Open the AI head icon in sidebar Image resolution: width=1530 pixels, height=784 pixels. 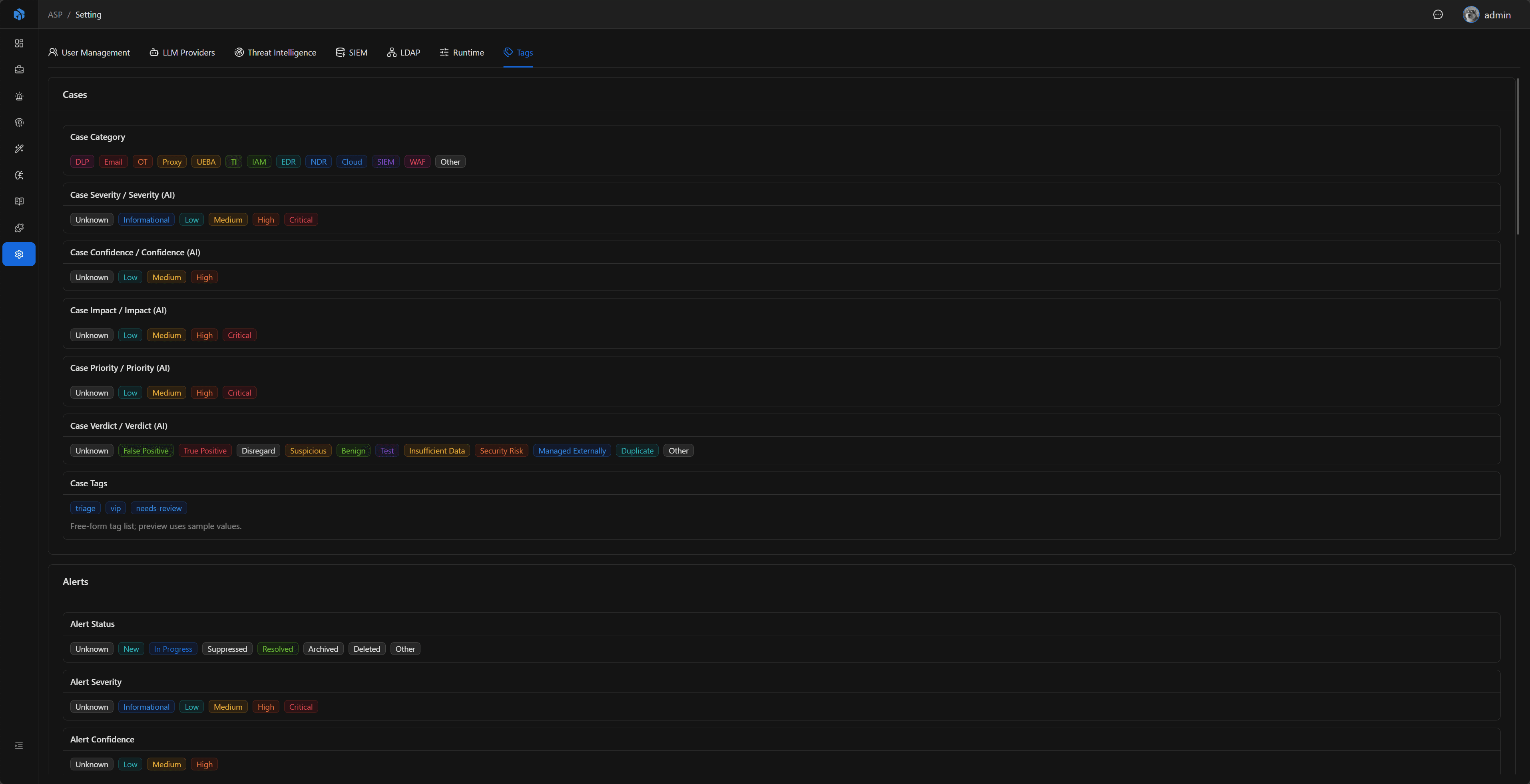coord(19,175)
